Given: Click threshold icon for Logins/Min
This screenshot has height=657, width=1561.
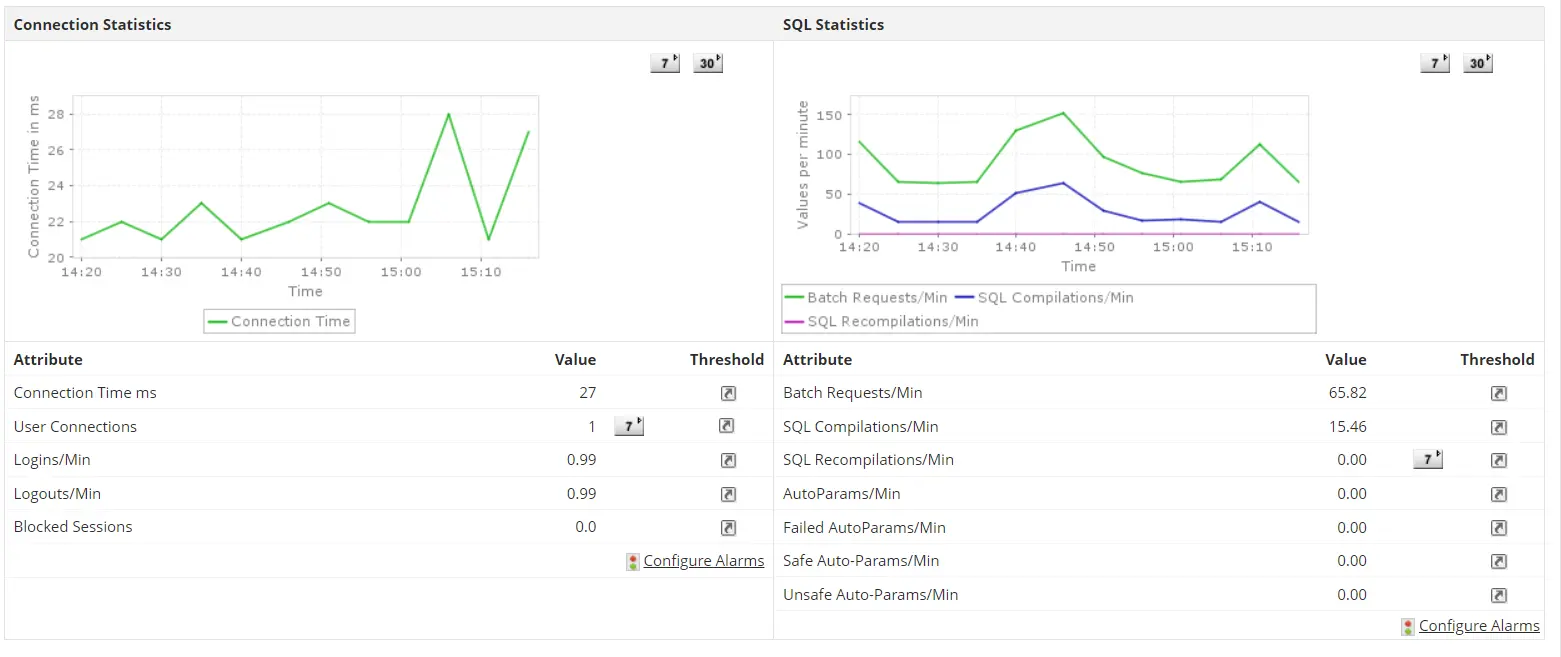Looking at the screenshot, I should pyautogui.click(x=727, y=460).
